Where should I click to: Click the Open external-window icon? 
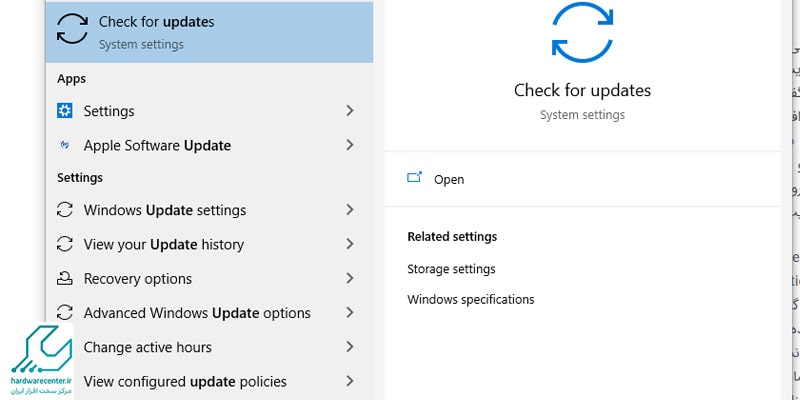[x=414, y=178]
